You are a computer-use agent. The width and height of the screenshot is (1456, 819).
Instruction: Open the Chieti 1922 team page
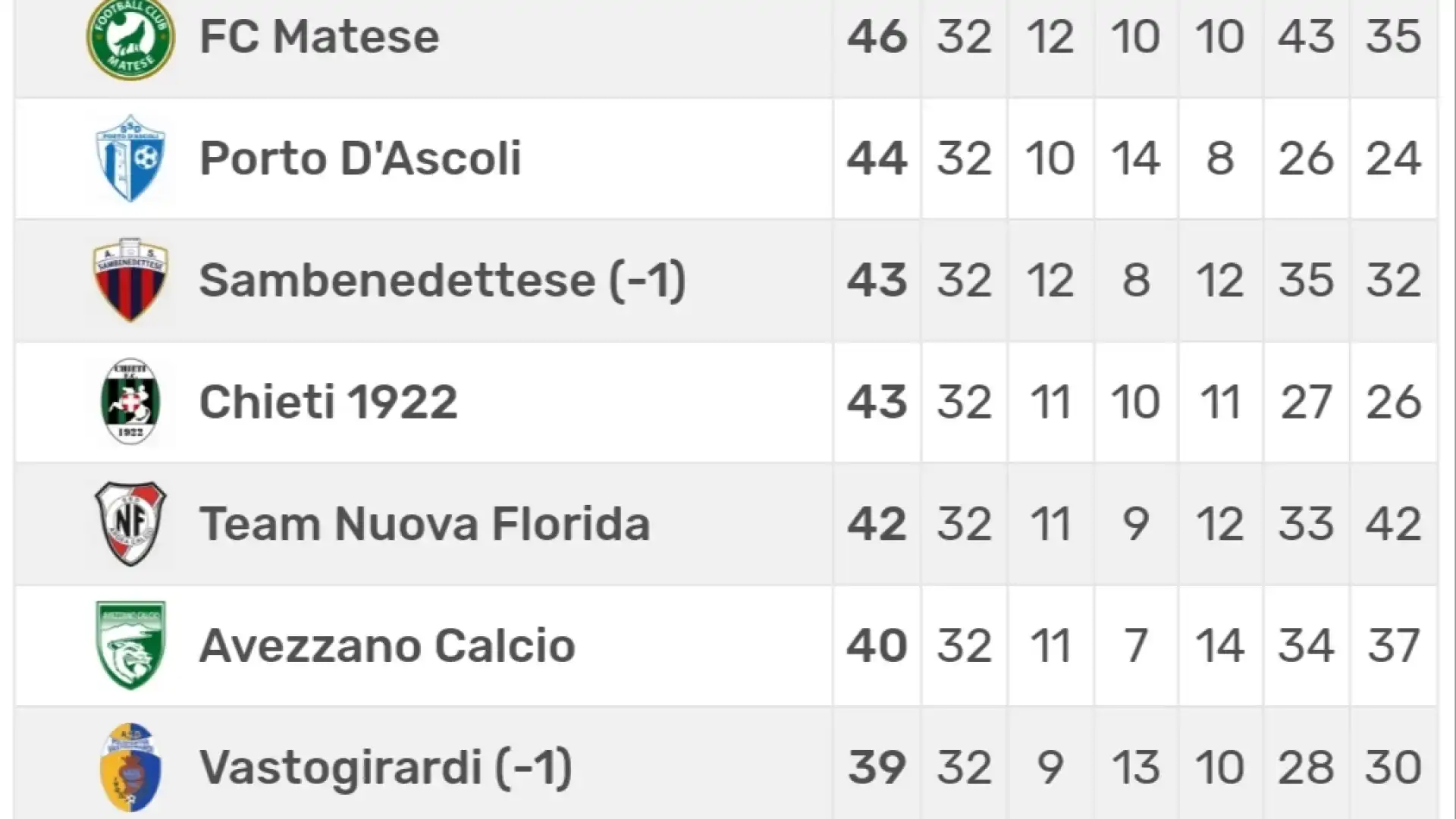[328, 402]
